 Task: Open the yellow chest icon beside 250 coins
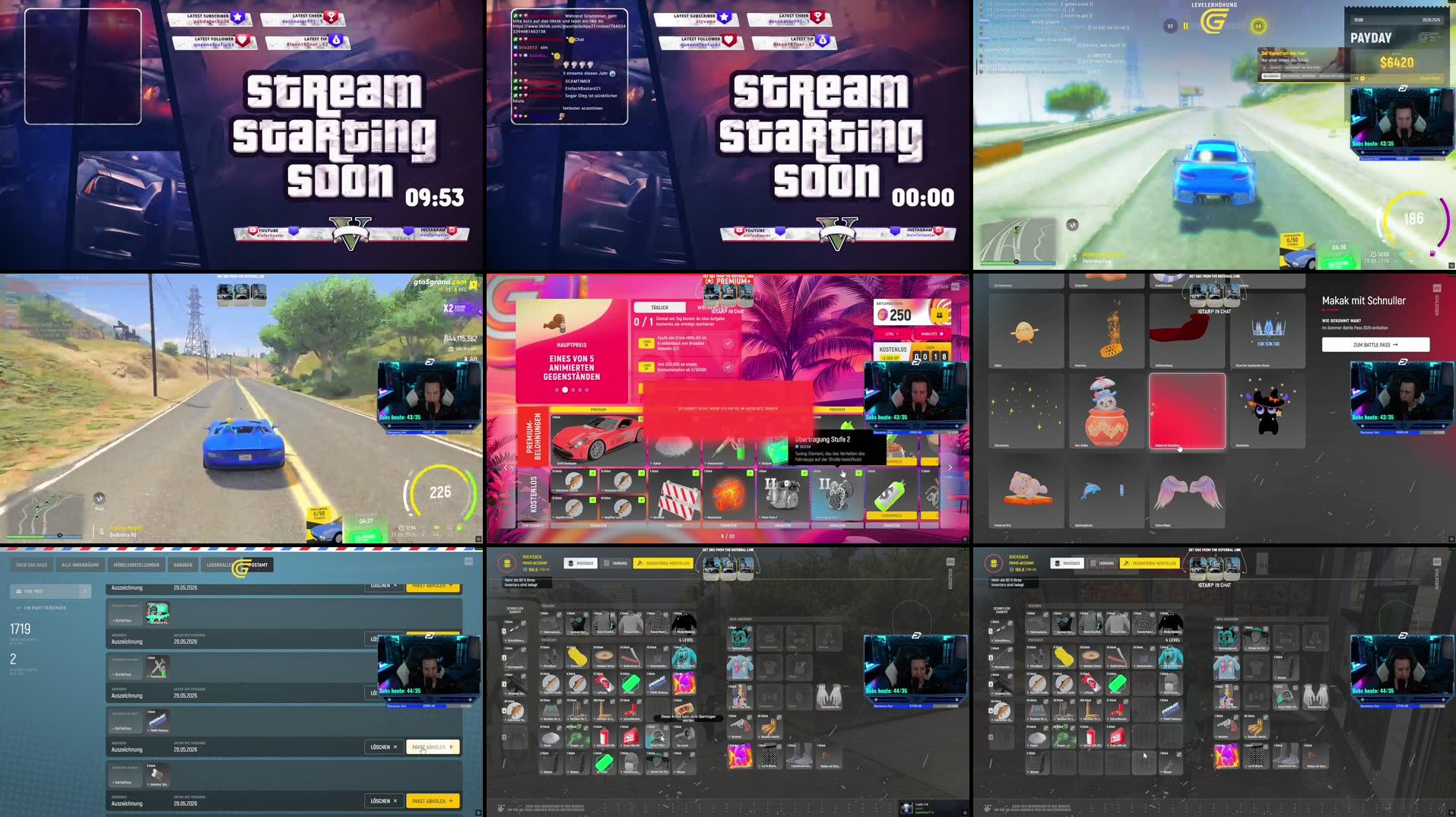coord(940,315)
